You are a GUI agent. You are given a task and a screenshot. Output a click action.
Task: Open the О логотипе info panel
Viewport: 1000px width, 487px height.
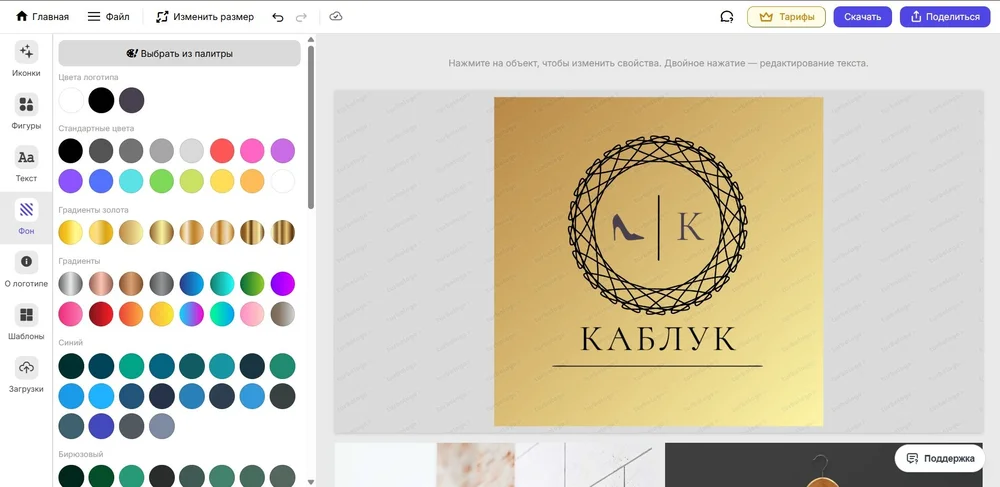(26, 268)
